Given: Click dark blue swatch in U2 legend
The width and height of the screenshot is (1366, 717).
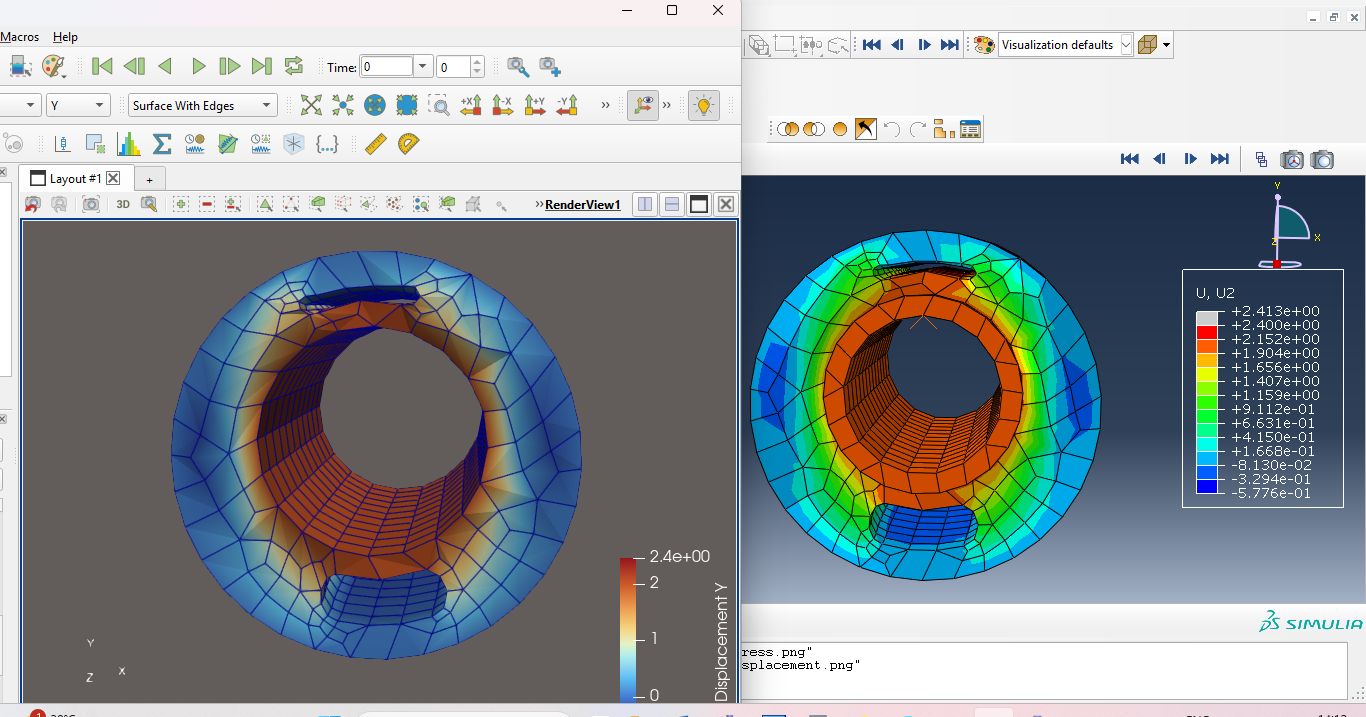Looking at the screenshot, I should pyautogui.click(x=1205, y=486).
